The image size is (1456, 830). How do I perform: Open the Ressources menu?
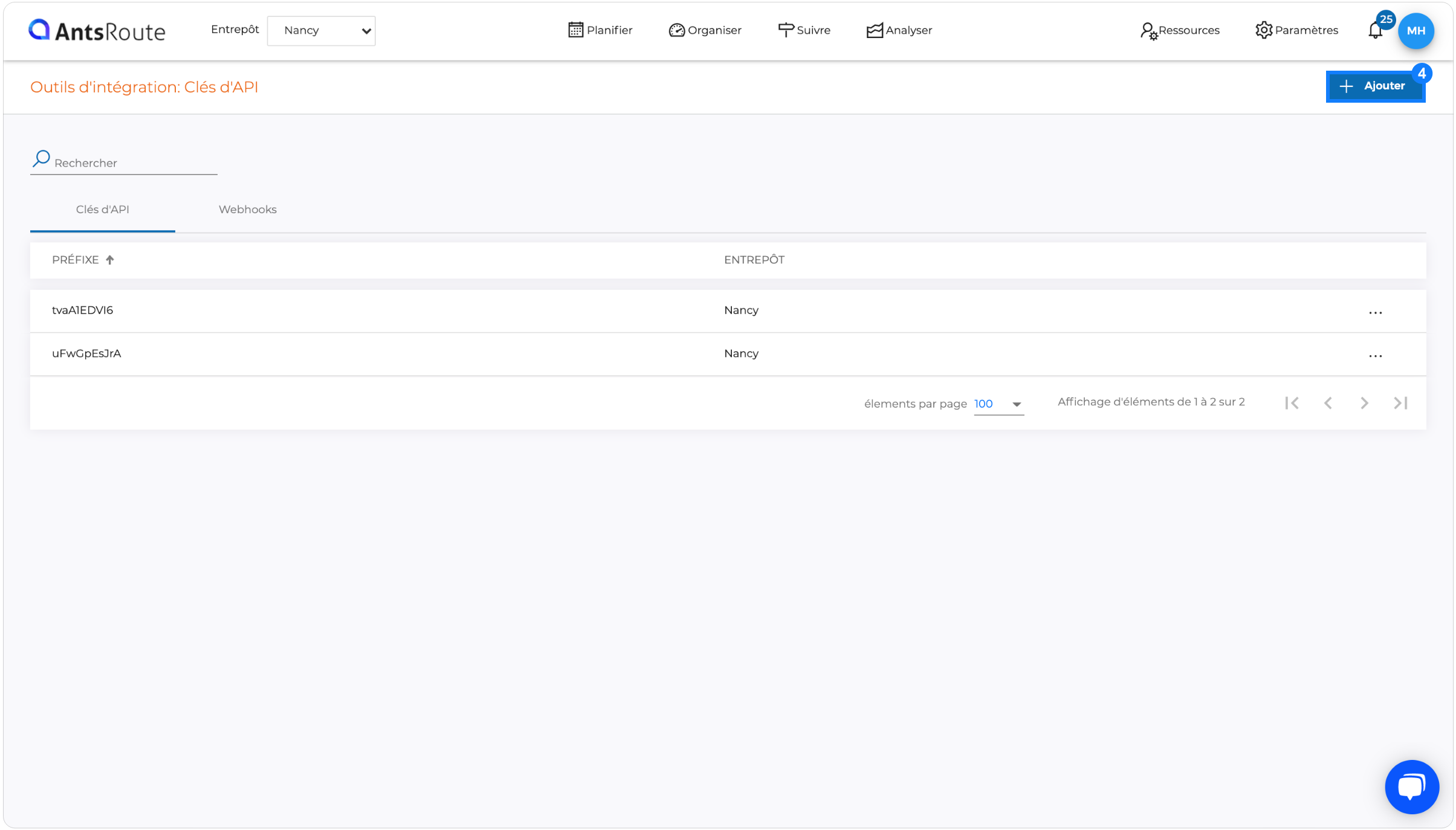click(x=1180, y=30)
